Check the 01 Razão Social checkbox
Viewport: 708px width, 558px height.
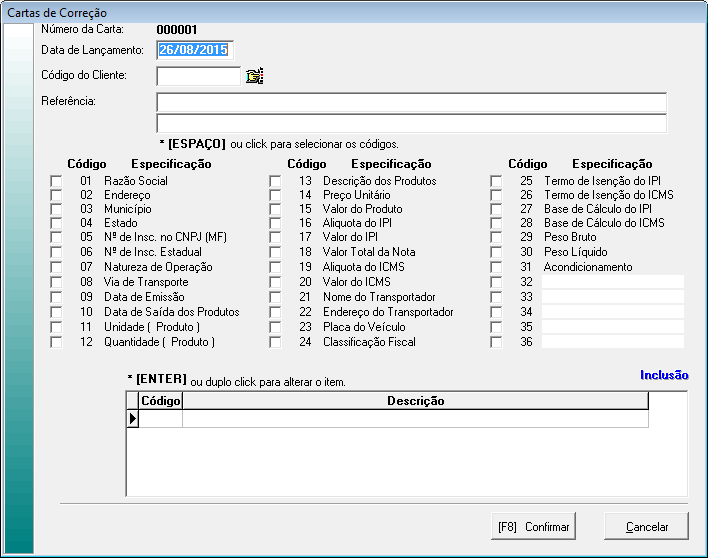point(56,181)
